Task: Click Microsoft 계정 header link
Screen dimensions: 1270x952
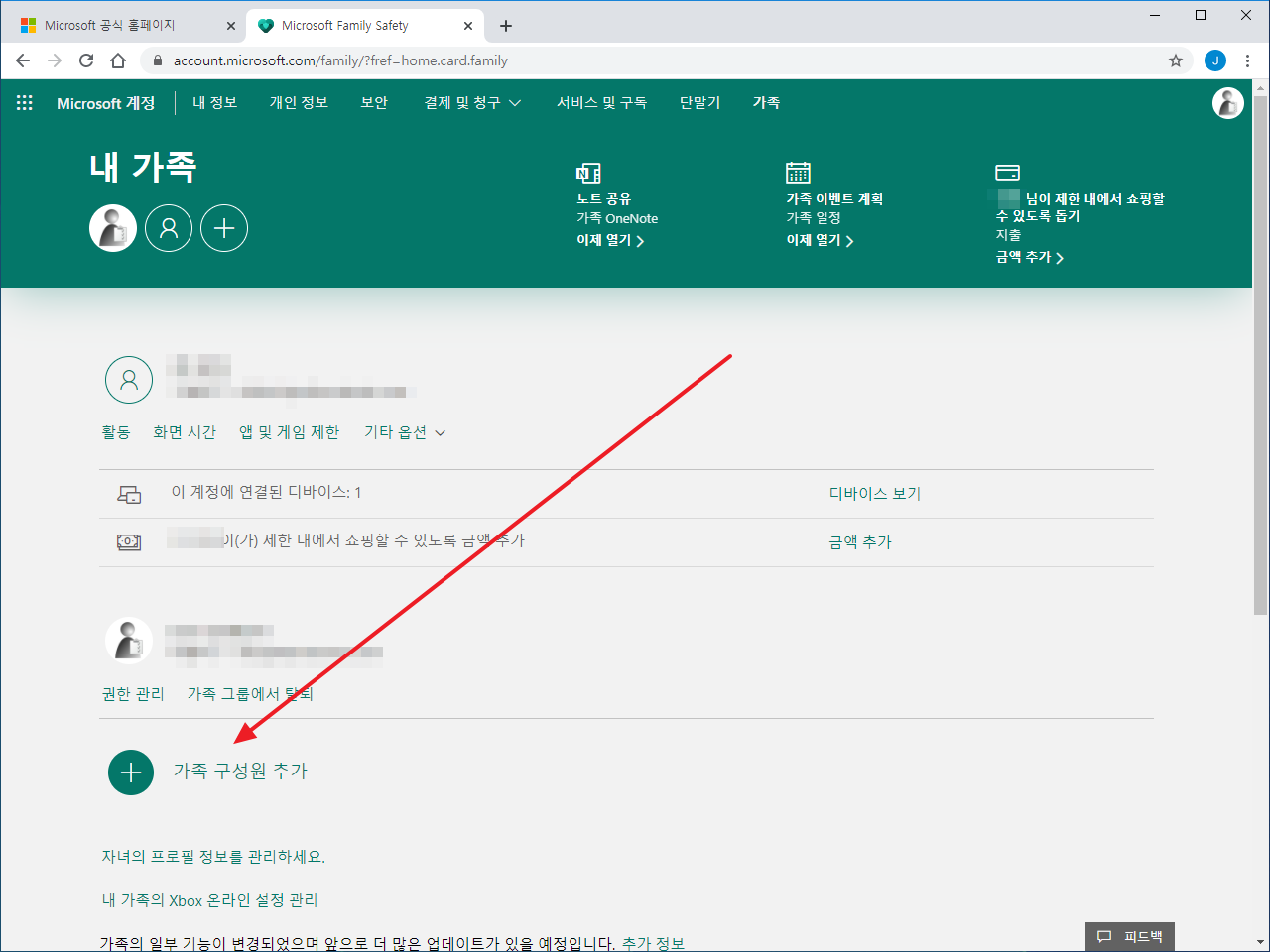Action: (106, 103)
